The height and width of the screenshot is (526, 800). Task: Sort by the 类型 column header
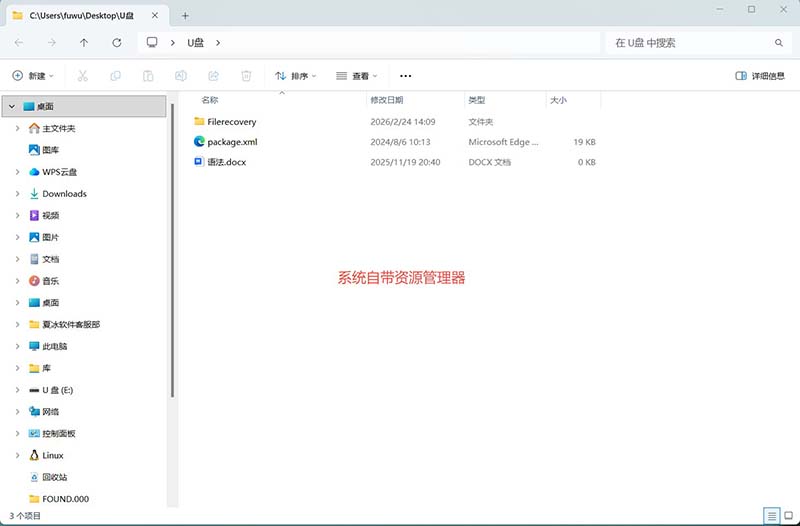point(477,100)
